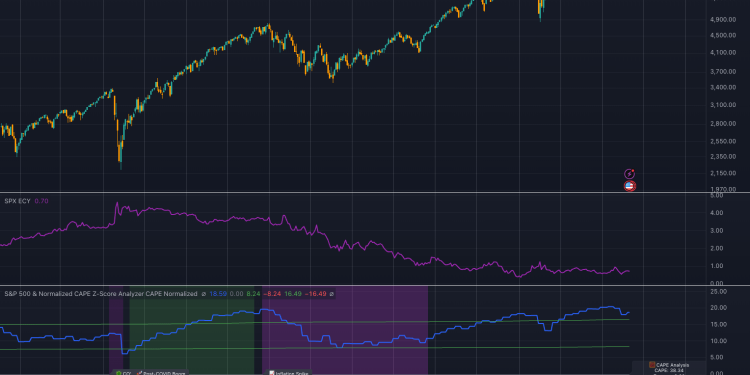The image size is (750, 375).
Task: Click the 10.00 label on CAPE axis
Action: pyautogui.click(x=719, y=341)
